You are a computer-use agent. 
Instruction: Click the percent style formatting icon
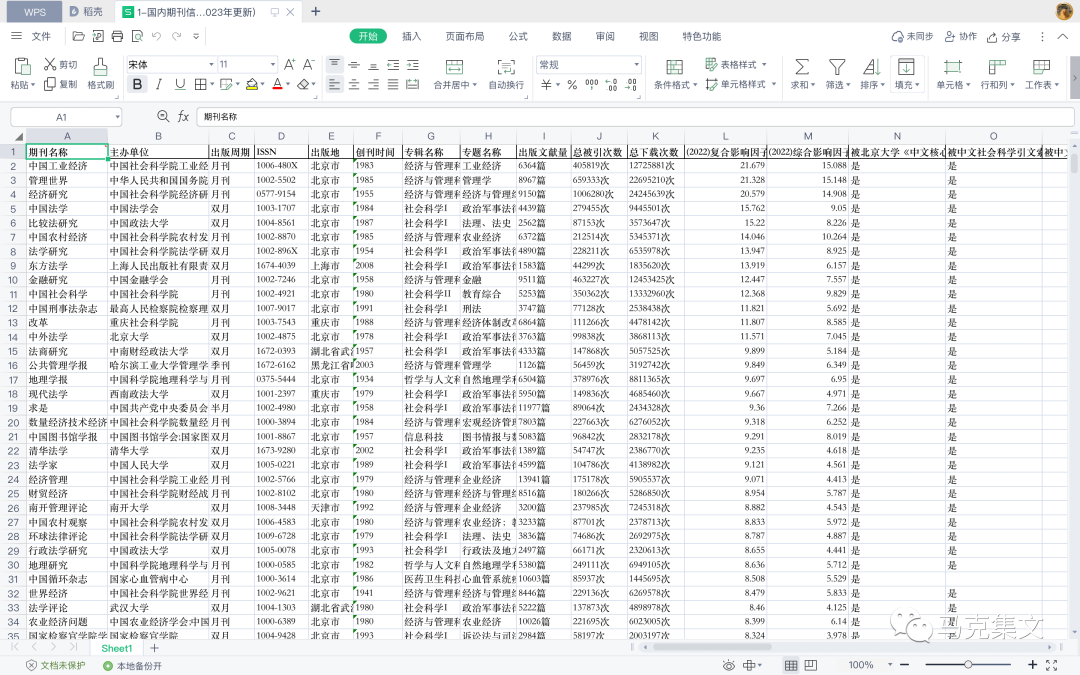tap(572, 84)
